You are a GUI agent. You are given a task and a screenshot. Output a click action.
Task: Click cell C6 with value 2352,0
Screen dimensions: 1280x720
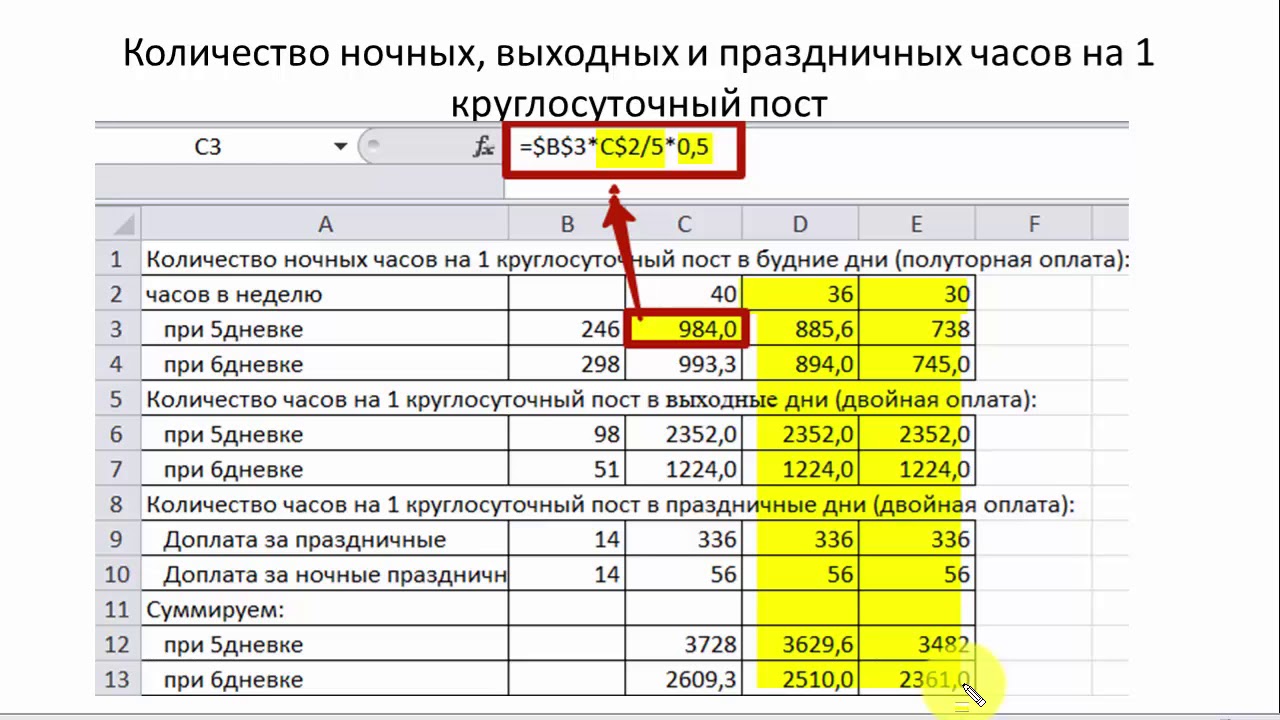pos(684,434)
